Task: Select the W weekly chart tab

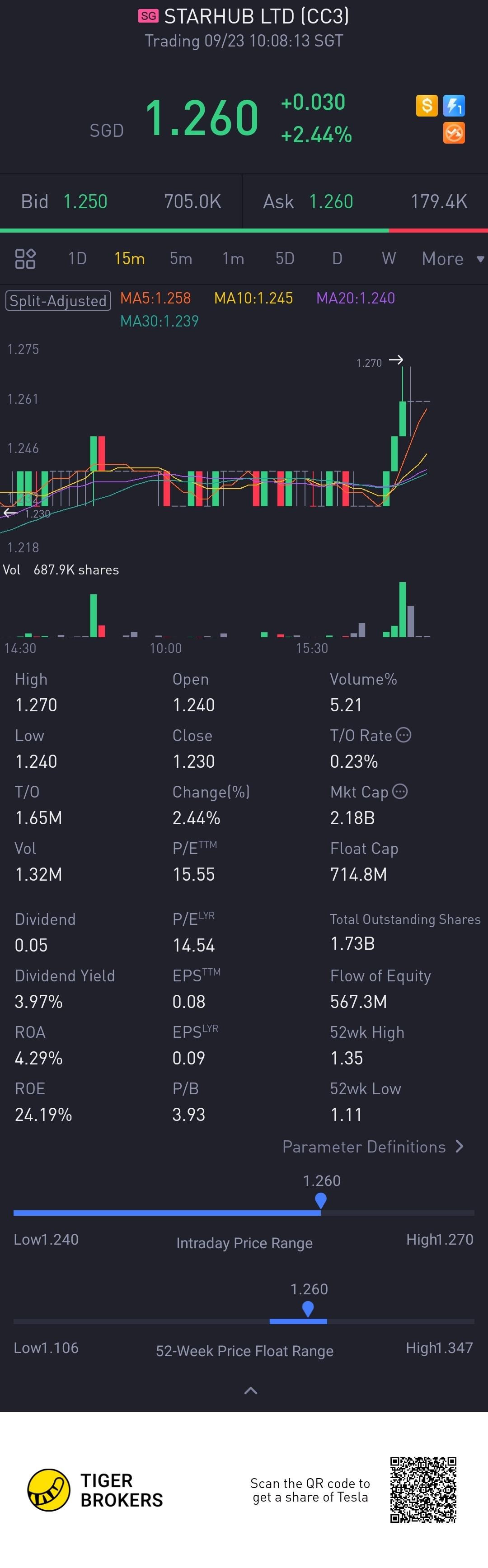Action: (389, 259)
